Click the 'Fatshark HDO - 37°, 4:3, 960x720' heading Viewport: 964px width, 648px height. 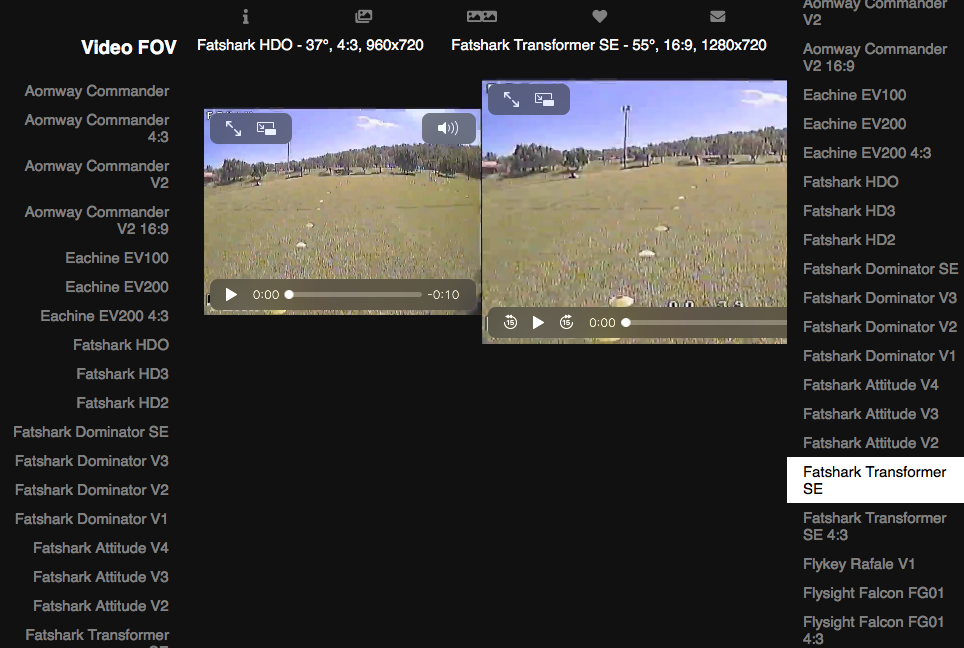pos(310,45)
